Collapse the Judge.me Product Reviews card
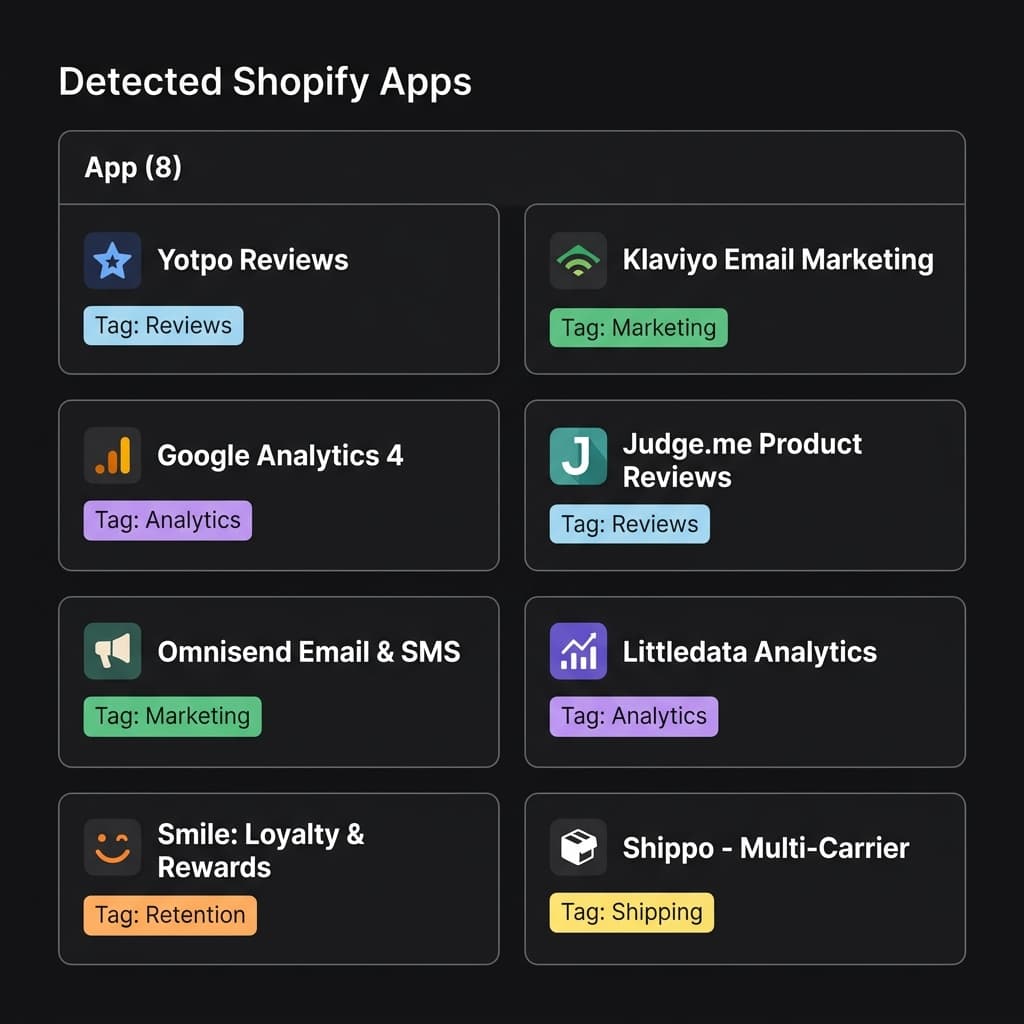 coord(744,484)
